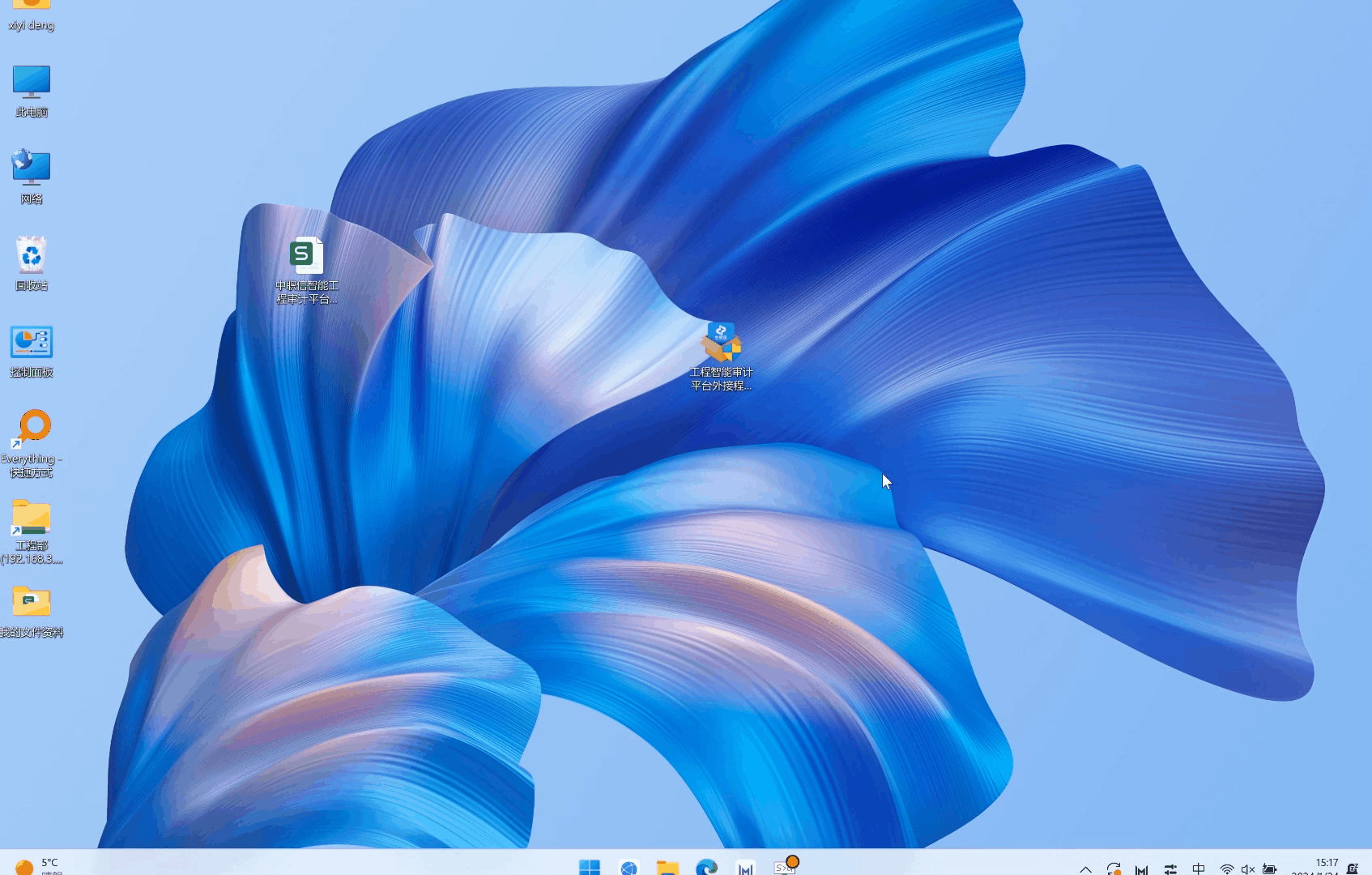1372x875 pixels.
Task: Launch Microsoft Edge from the taskbar
Action: 706,867
